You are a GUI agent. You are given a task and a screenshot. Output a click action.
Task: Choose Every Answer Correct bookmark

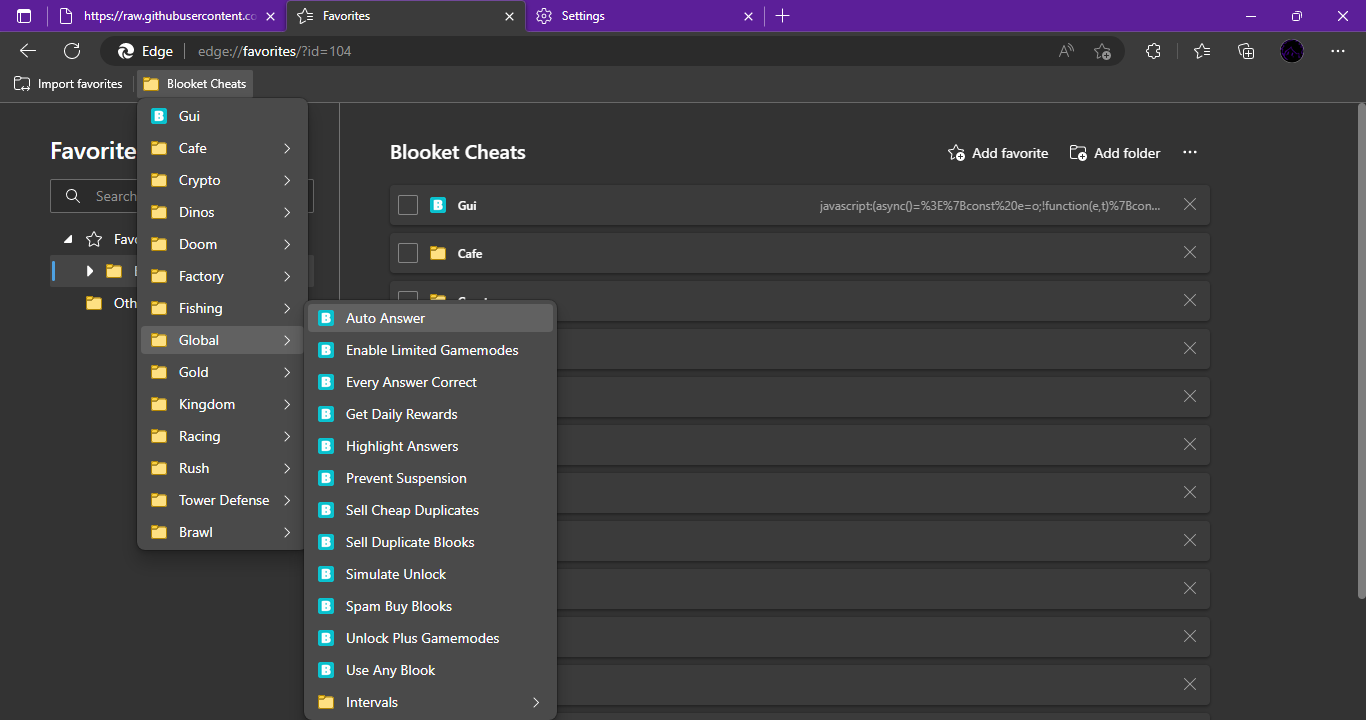tap(430, 382)
